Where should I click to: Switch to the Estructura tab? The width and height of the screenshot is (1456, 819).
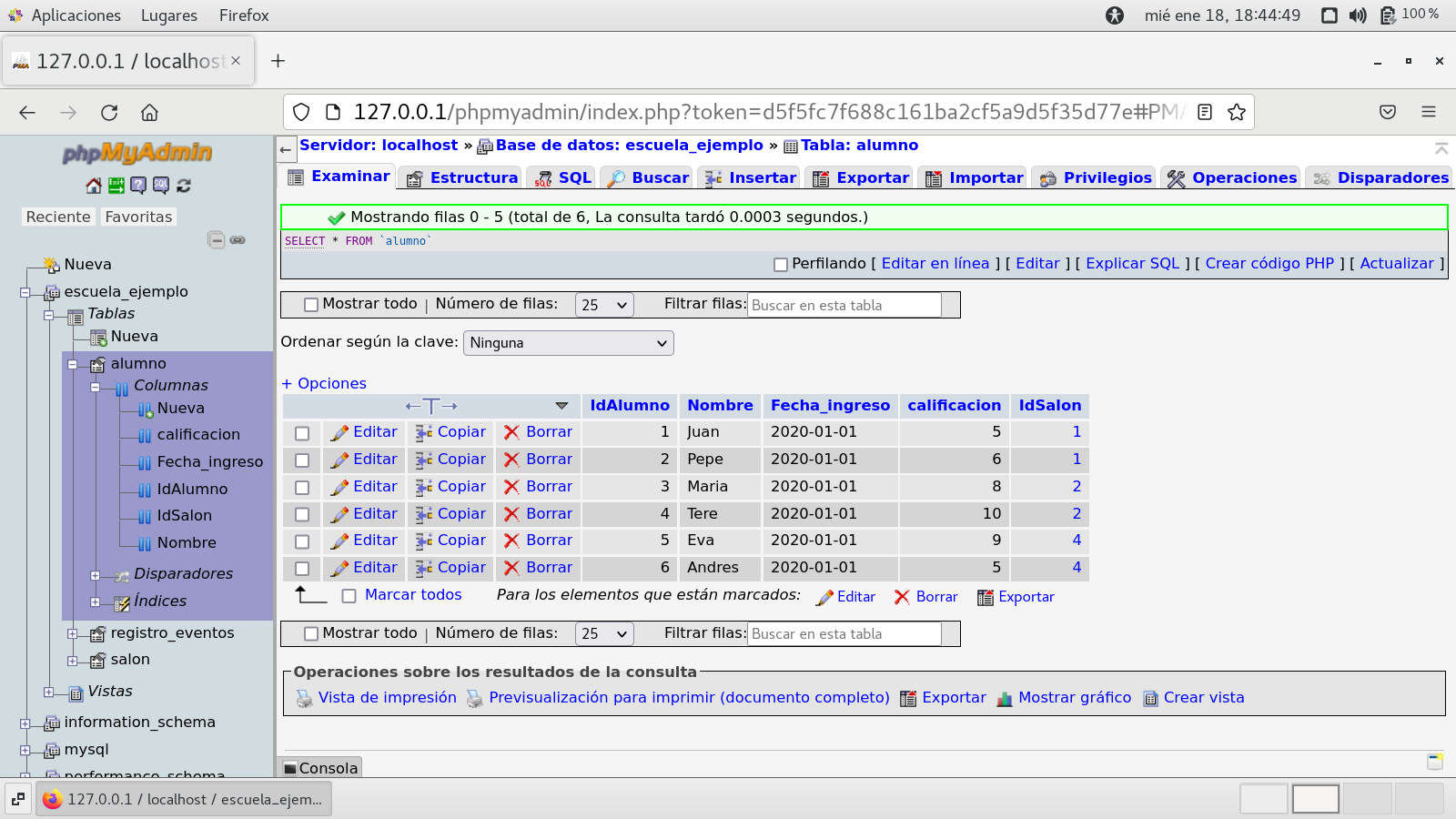(x=463, y=178)
